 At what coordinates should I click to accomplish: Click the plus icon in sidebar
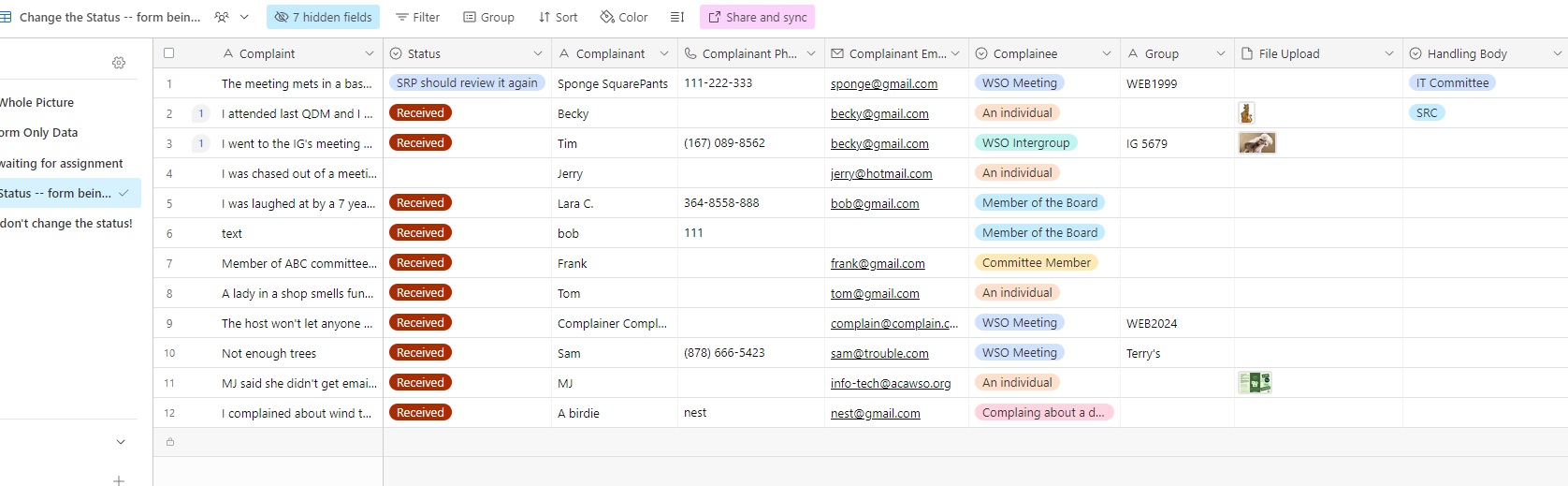pyautogui.click(x=119, y=480)
